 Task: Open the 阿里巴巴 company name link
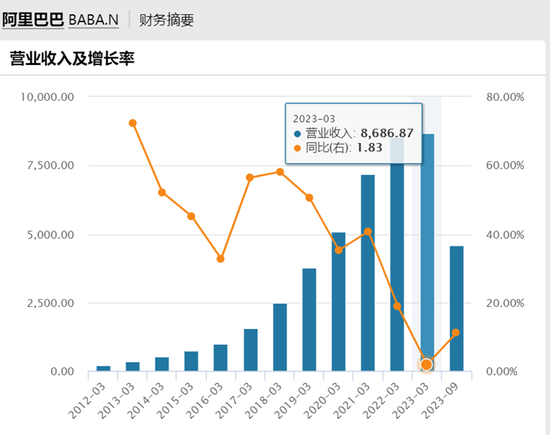click(x=33, y=20)
